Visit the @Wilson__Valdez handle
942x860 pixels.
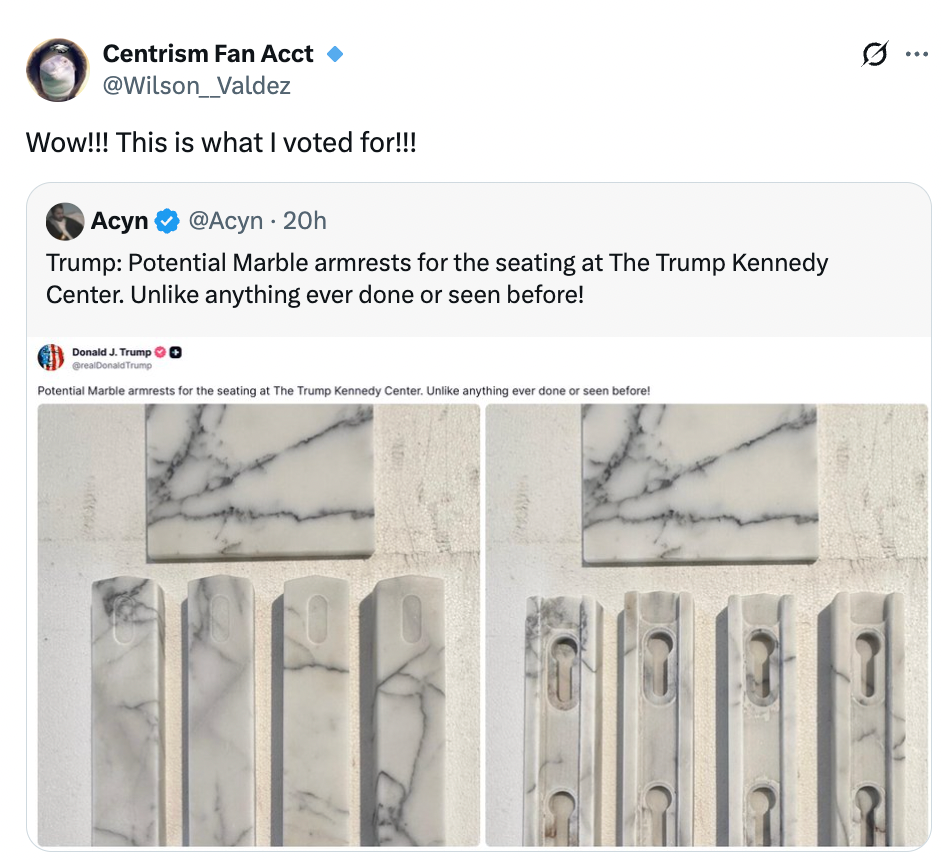click(x=196, y=86)
